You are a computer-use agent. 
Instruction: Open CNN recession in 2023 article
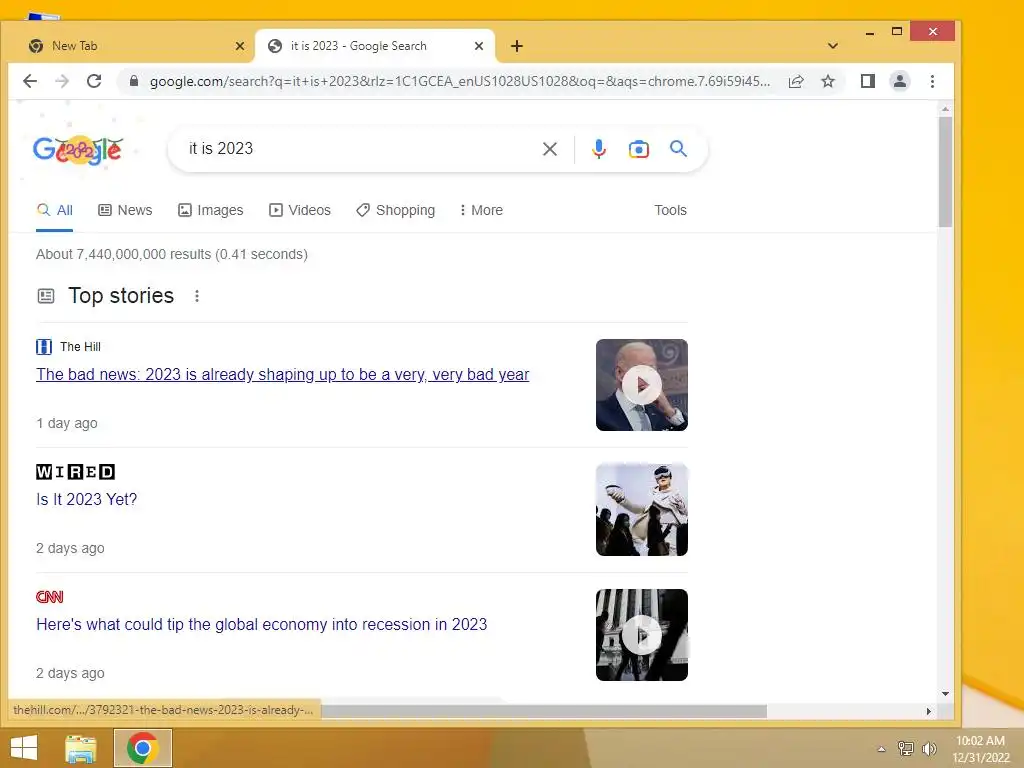(x=261, y=624)
